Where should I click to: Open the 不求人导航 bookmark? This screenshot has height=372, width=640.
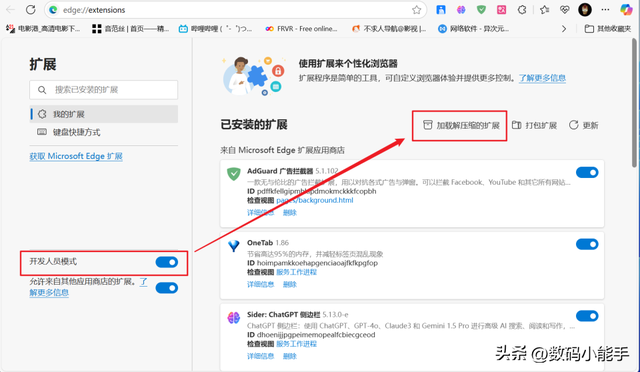(x=389, y=29)
